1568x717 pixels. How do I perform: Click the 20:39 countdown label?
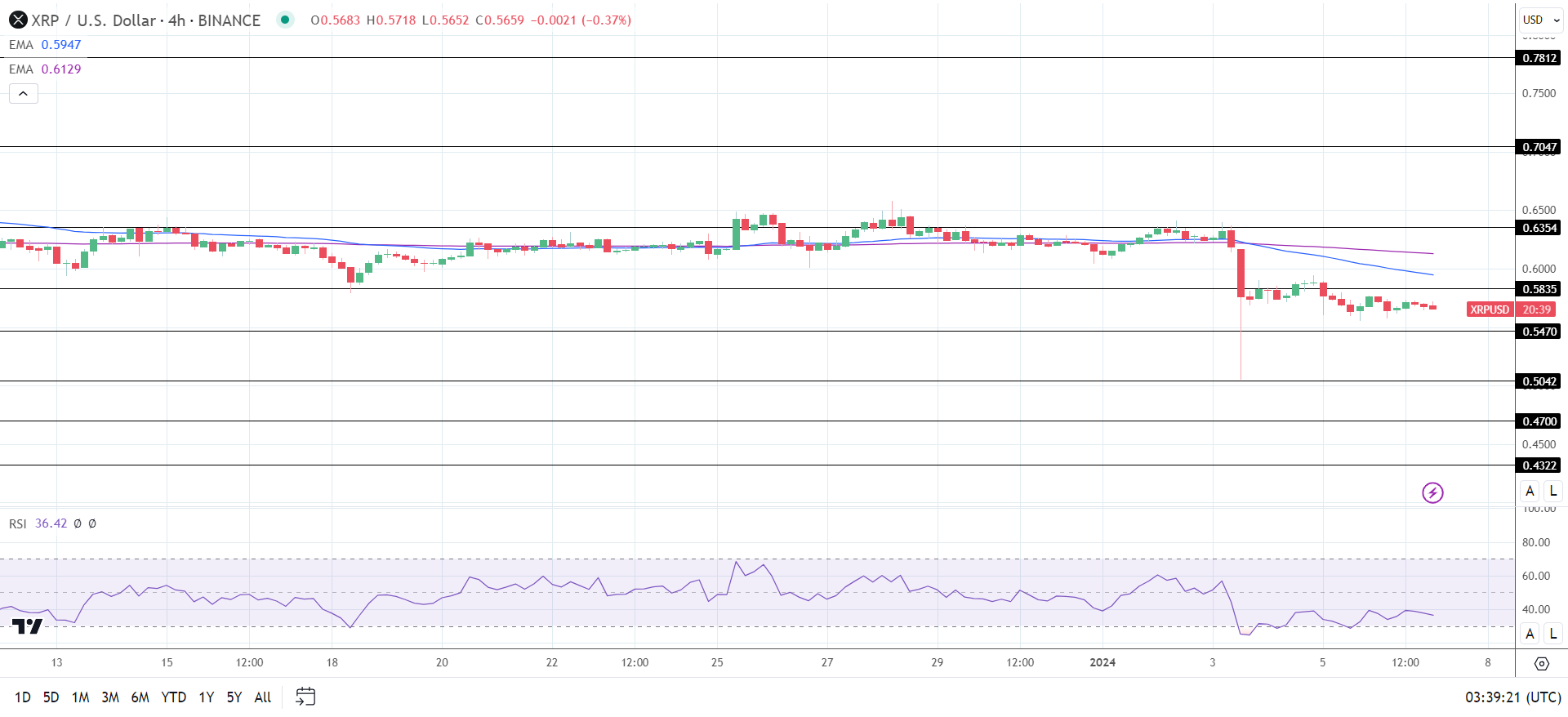[x=1536, y=310]
